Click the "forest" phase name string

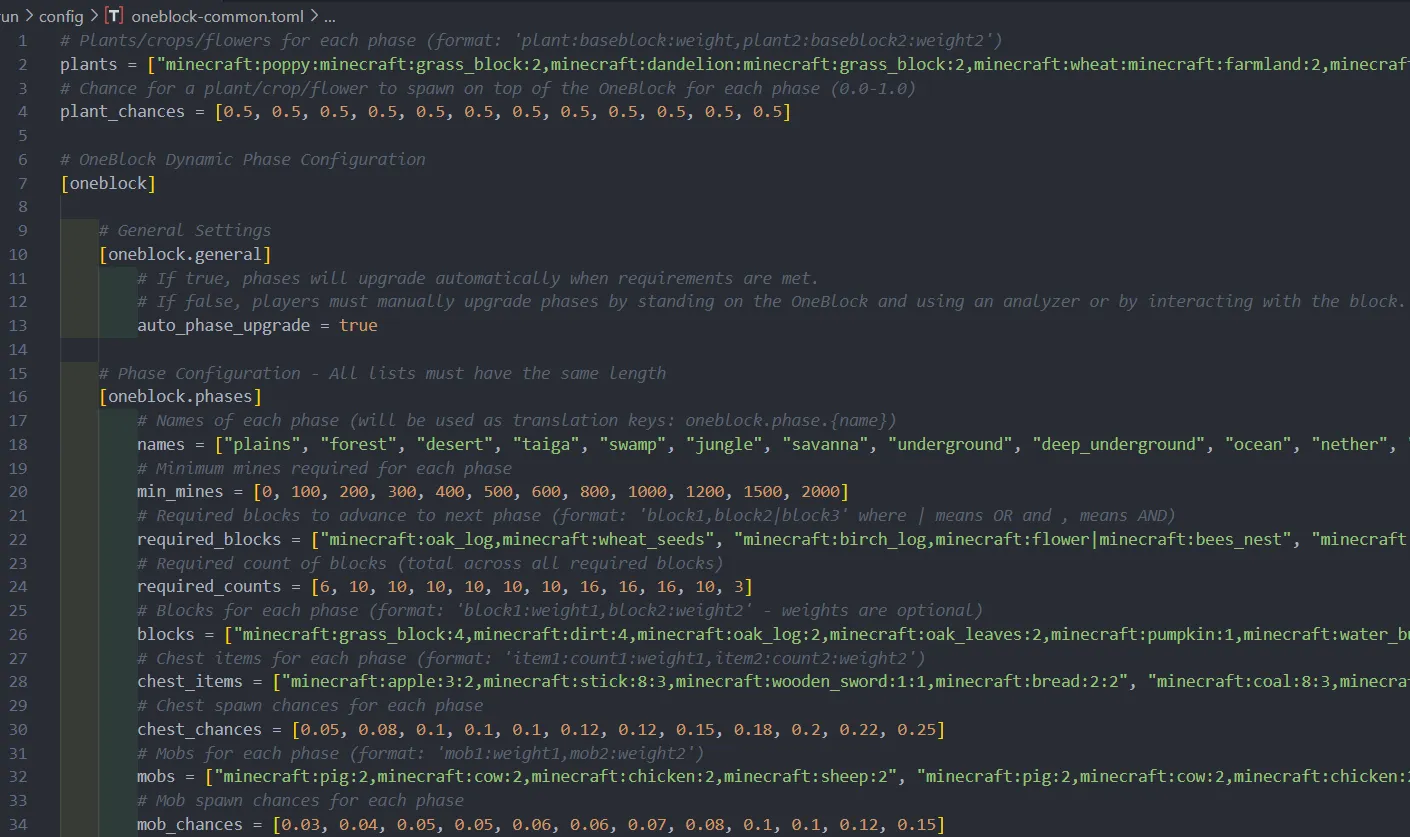pyautogui.click(x=358, y=444)
